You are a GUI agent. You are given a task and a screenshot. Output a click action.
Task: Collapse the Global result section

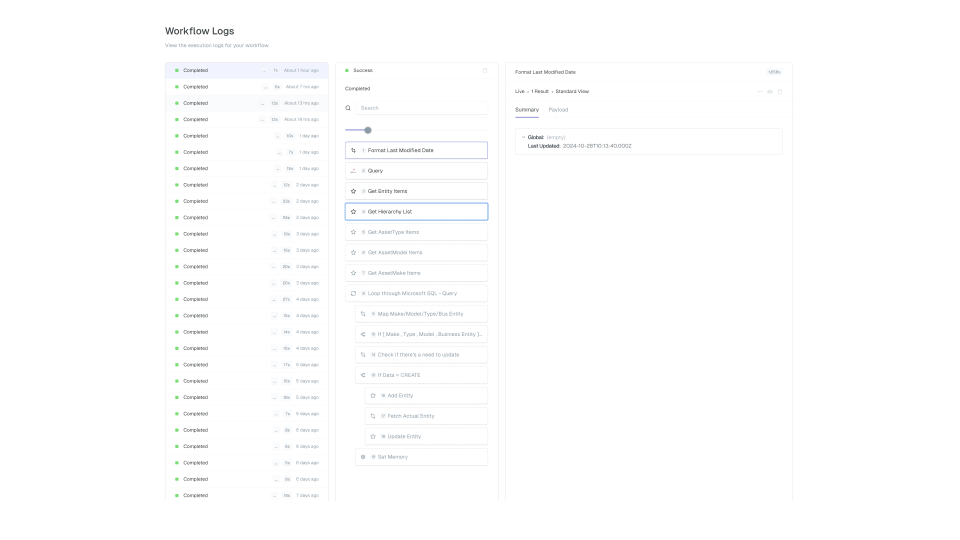point(523,137)
